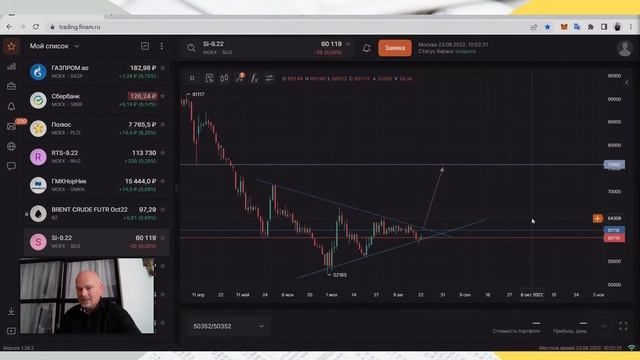The height and width of the screenshot is (360, 640).
Task: Open the favorites star sidebar tab
Action: 11,47
